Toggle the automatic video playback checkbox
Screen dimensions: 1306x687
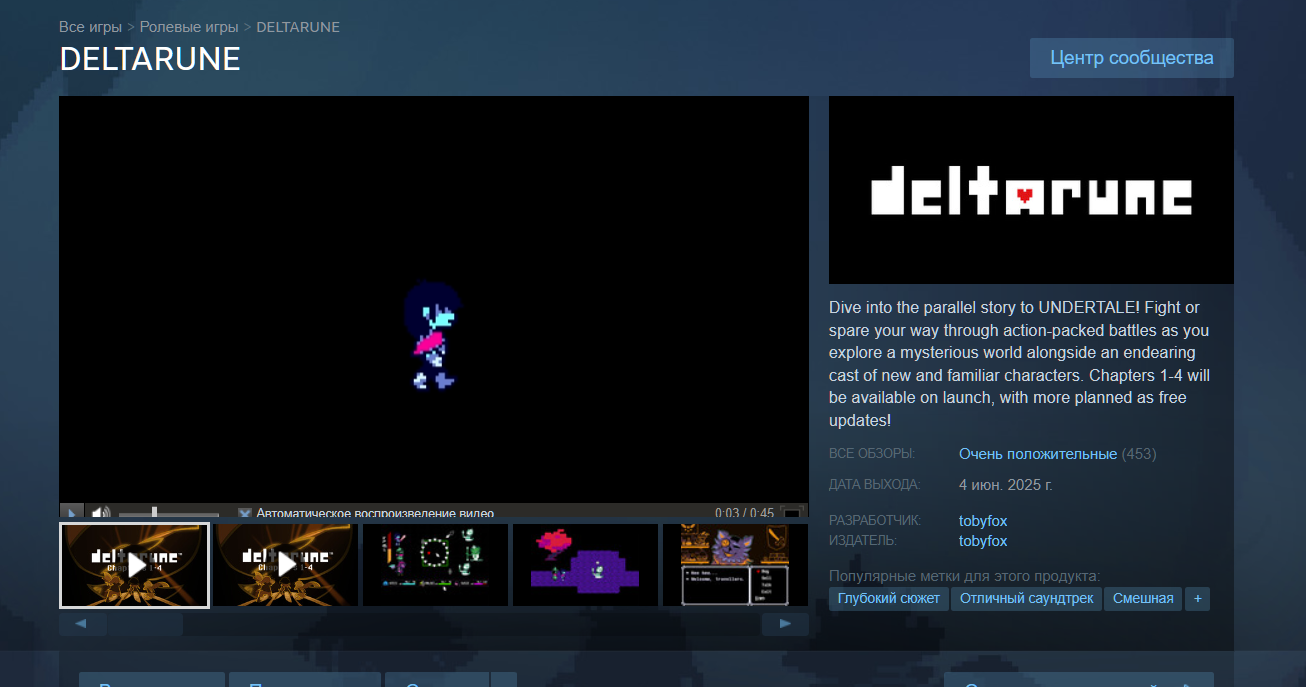[244, 513]
